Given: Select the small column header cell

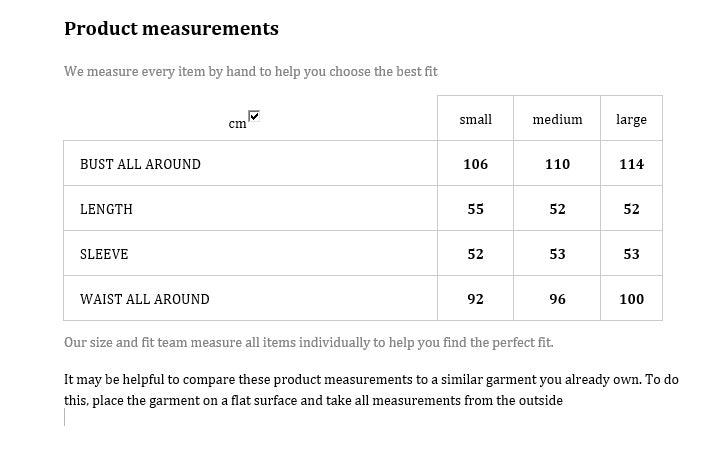Looking at the screenshot, I should pyautogui.click(x=475, y=119).
